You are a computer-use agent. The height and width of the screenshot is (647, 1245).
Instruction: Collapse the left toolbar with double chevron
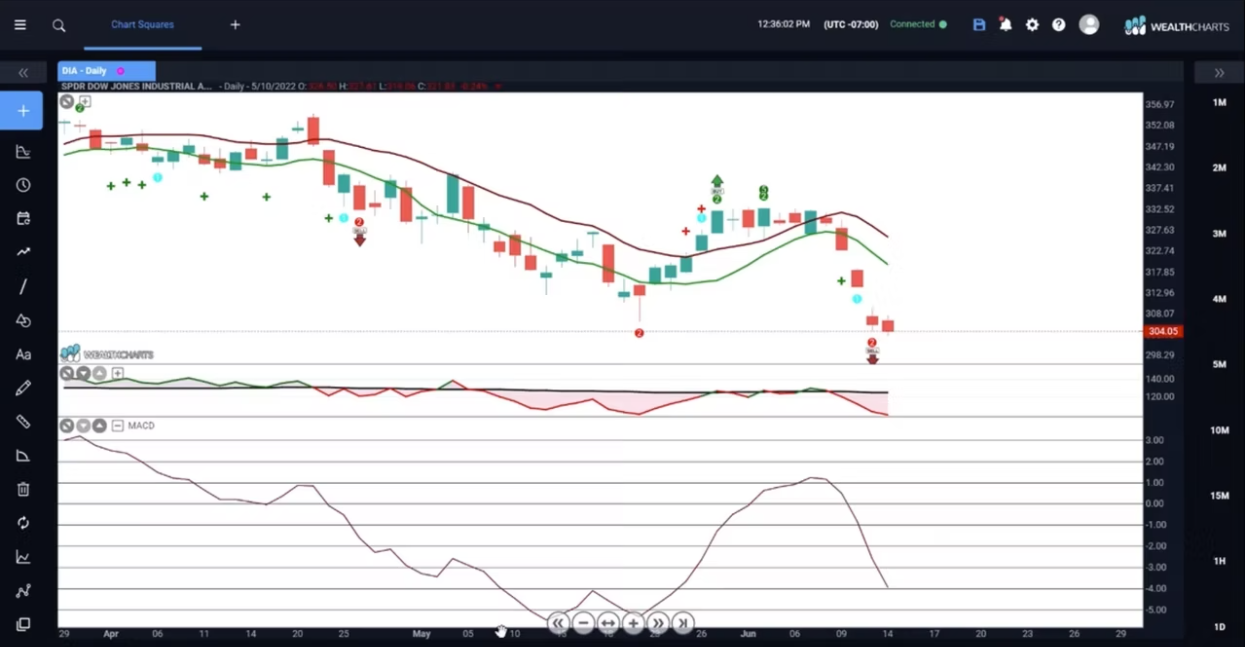[x=23, y=73]
